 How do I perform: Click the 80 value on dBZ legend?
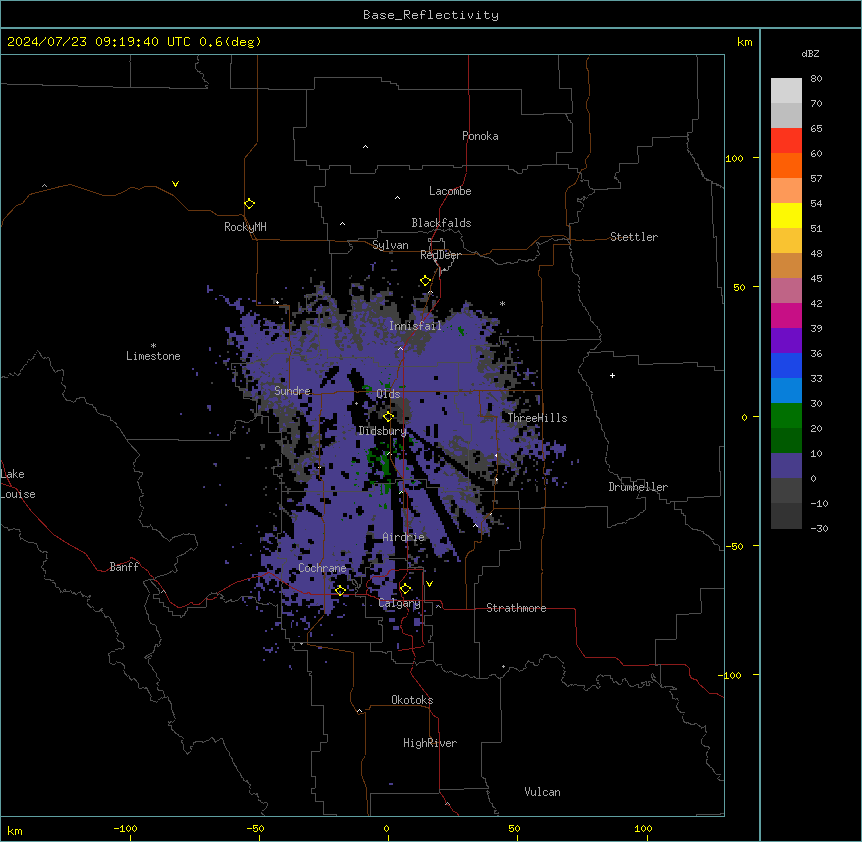click(816, 79)
